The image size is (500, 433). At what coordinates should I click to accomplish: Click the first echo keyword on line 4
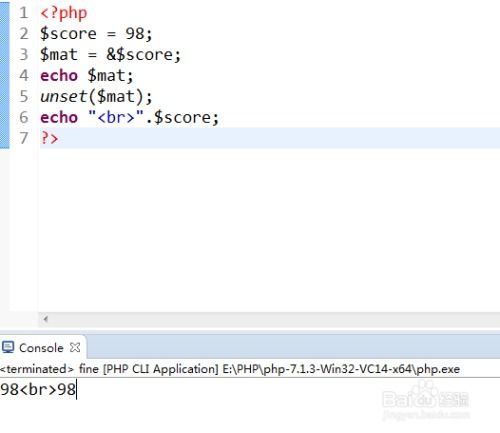59,75
